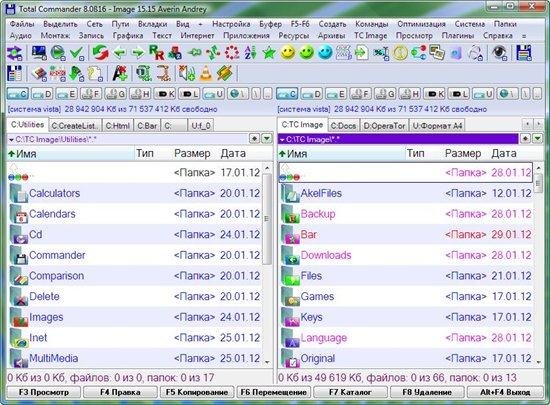Image resolution: width=550 pixels, height=405 pixels.
Task: Select drive K in left panel drive bar
Action: pos(165,94)
